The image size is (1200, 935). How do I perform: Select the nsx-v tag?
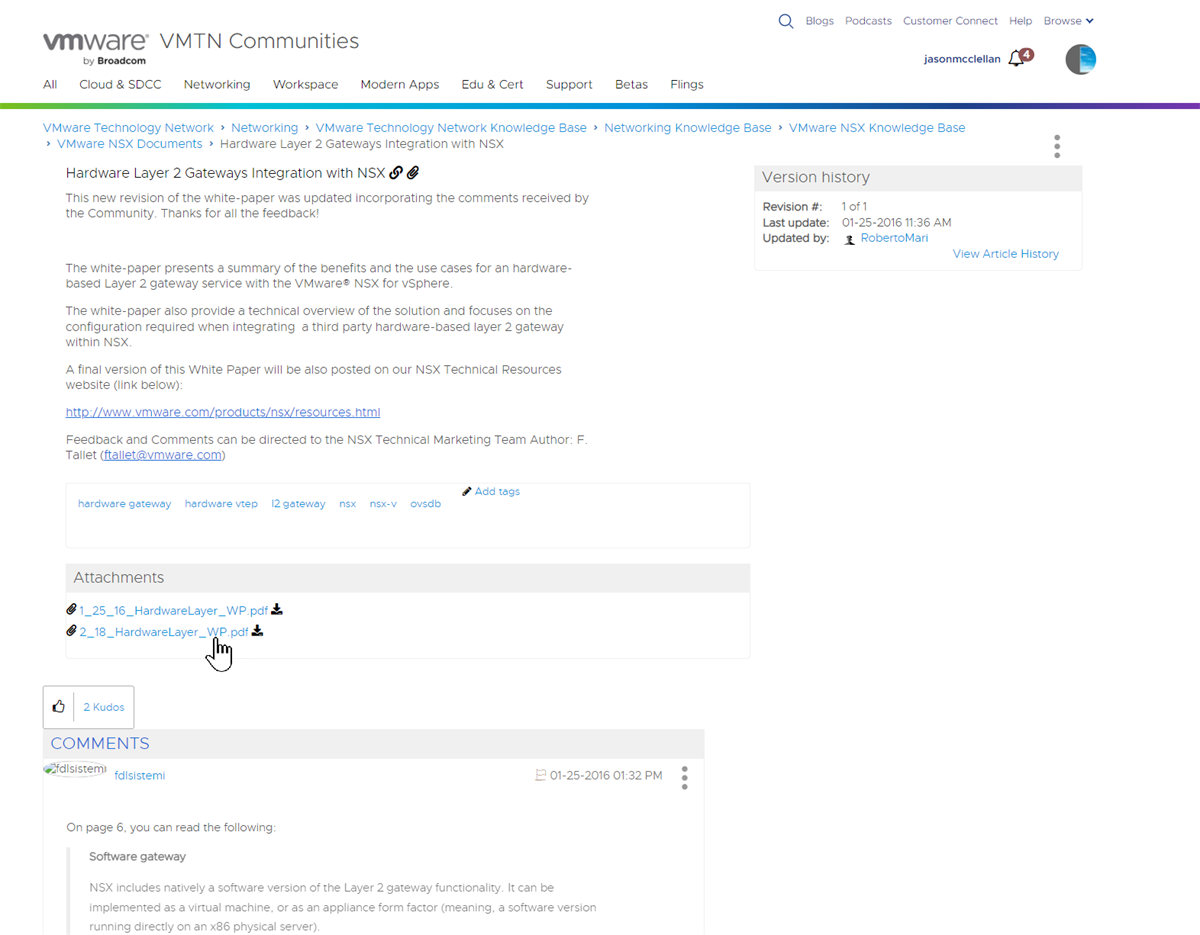coord(383,504)
